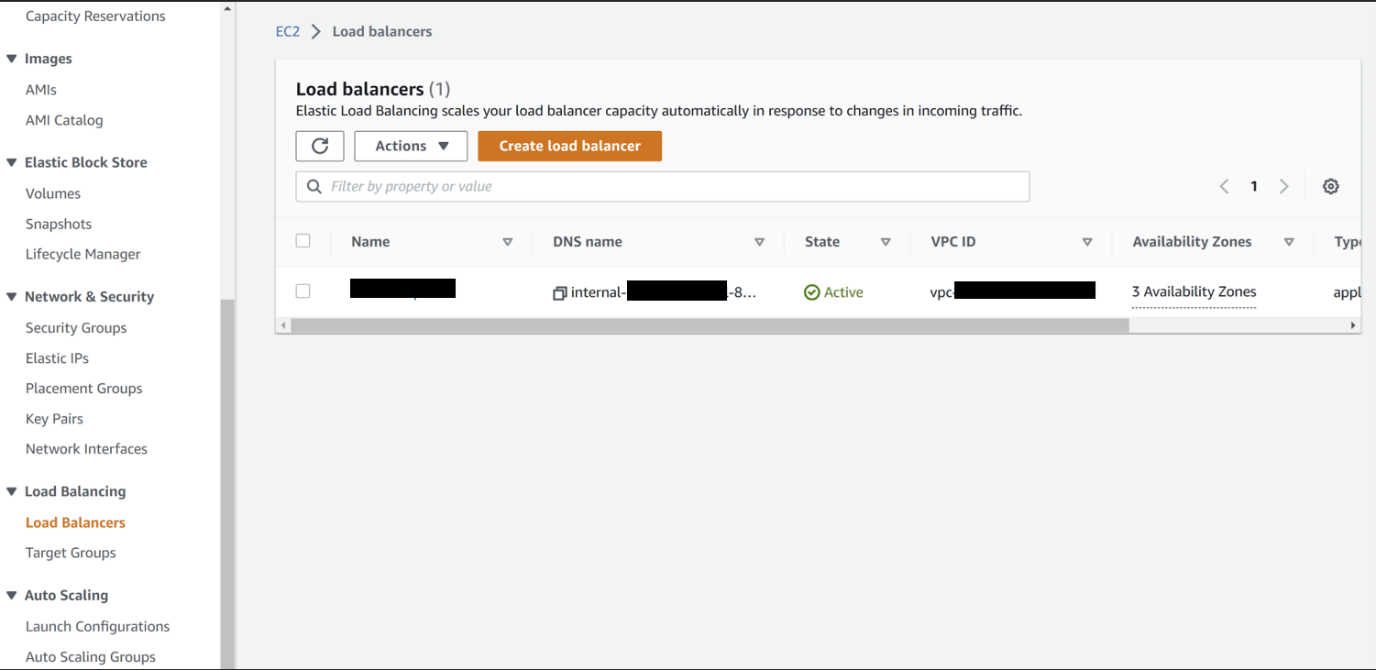Screen dimensions: 1376x670
Task: Collapse the Auto Scaling section
Action: point(12,596)
